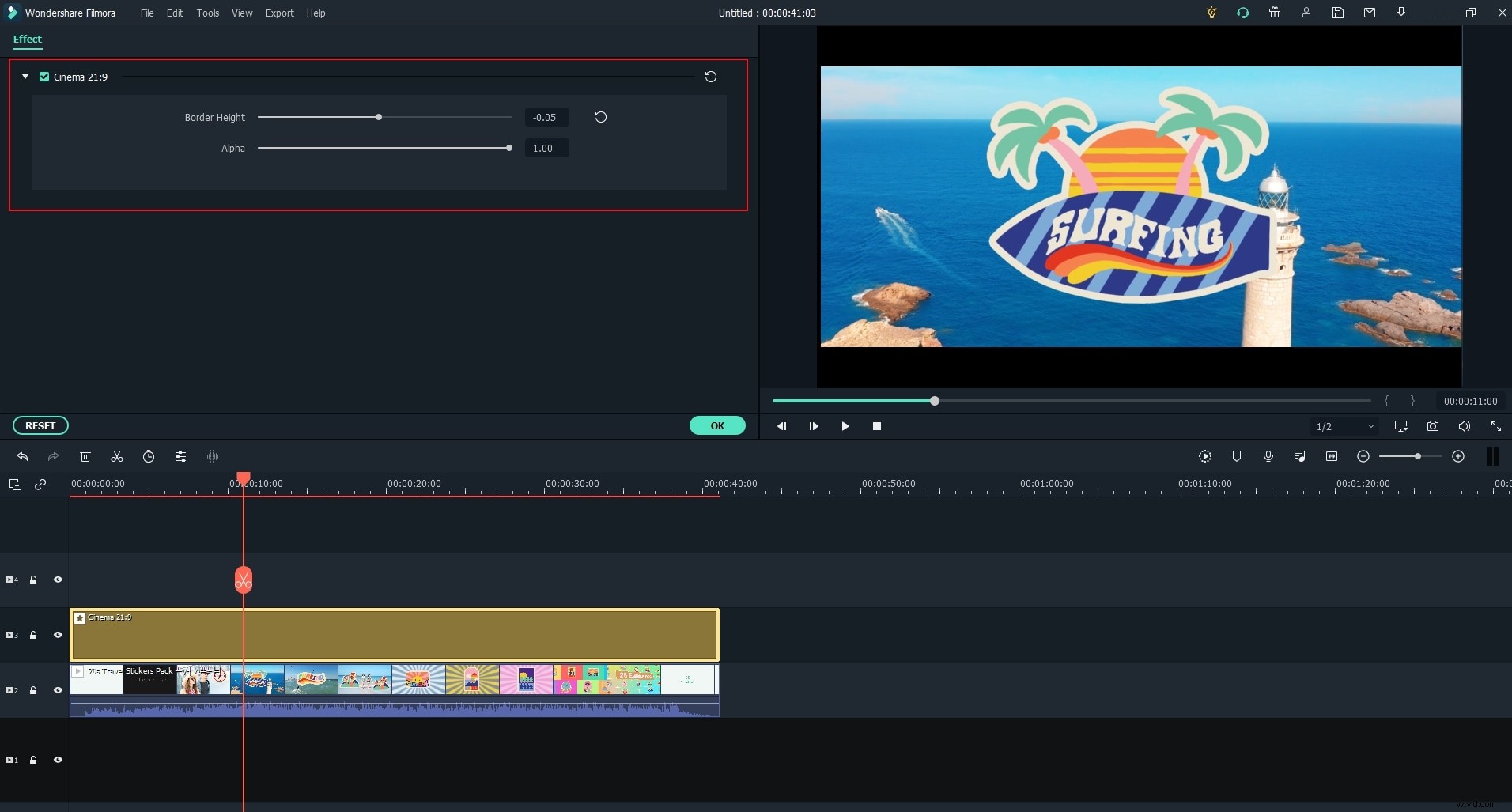Lock track 2 with padlock icon
Screen dimensions: 1512x812
point(33,690)
